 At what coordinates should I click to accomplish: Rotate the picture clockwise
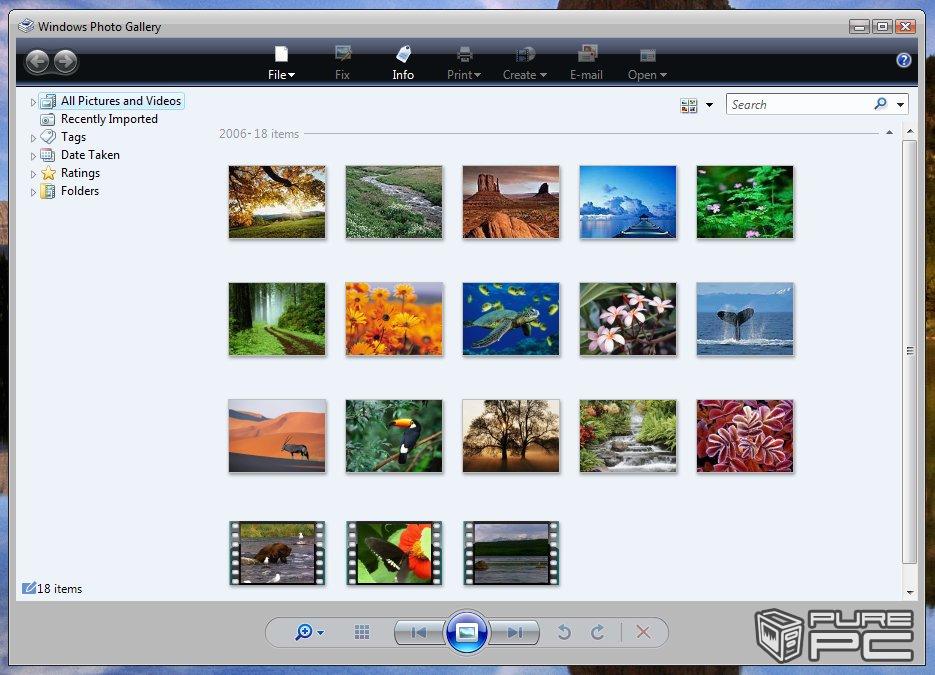coord(598,632)
